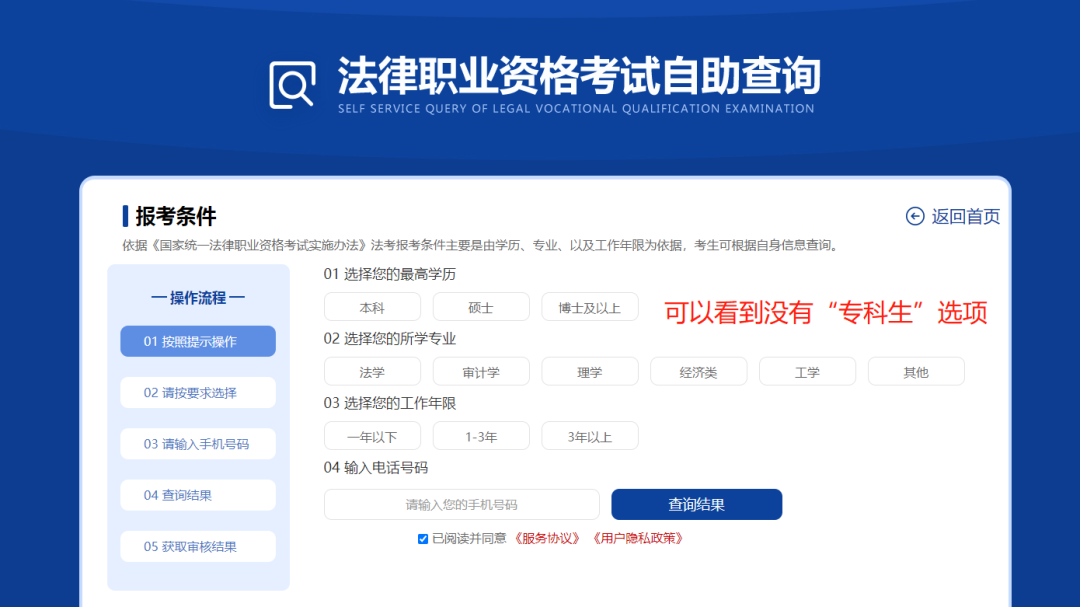Click the 查询结果 query button

pyautogui.click(x=696, y=504)
